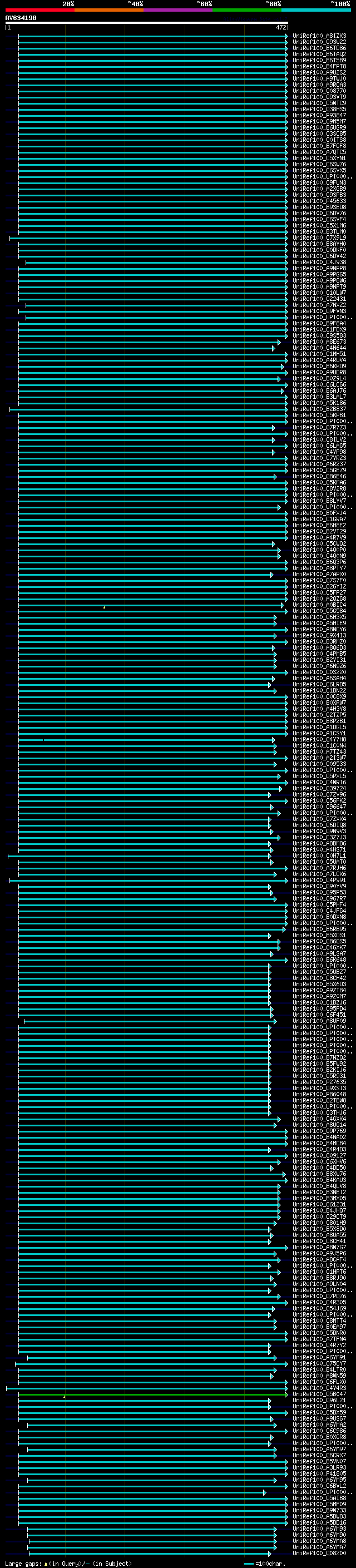Open hit UniRef100_B4FPT8
Screen dimensions: 356x1568
pyautogui.click(x=319, y=66)
